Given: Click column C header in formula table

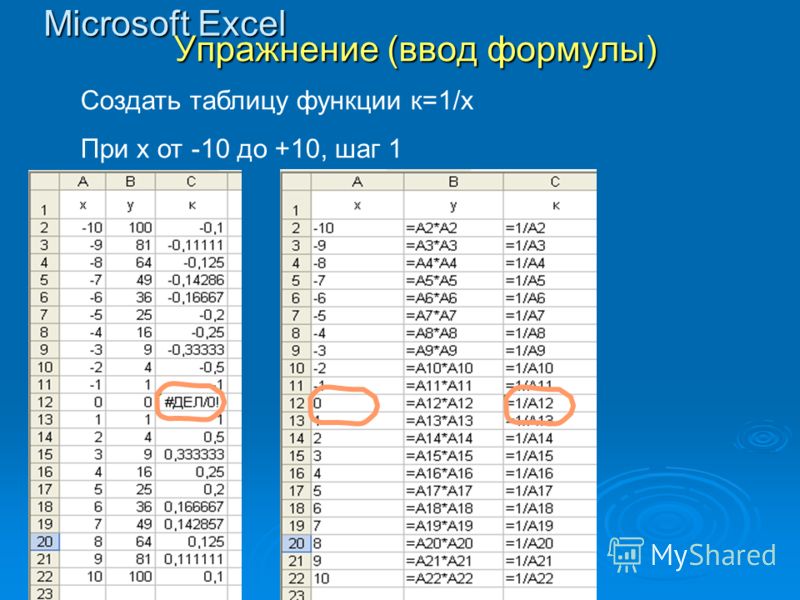Looking at the screenshot, I should tap(549, 182).
